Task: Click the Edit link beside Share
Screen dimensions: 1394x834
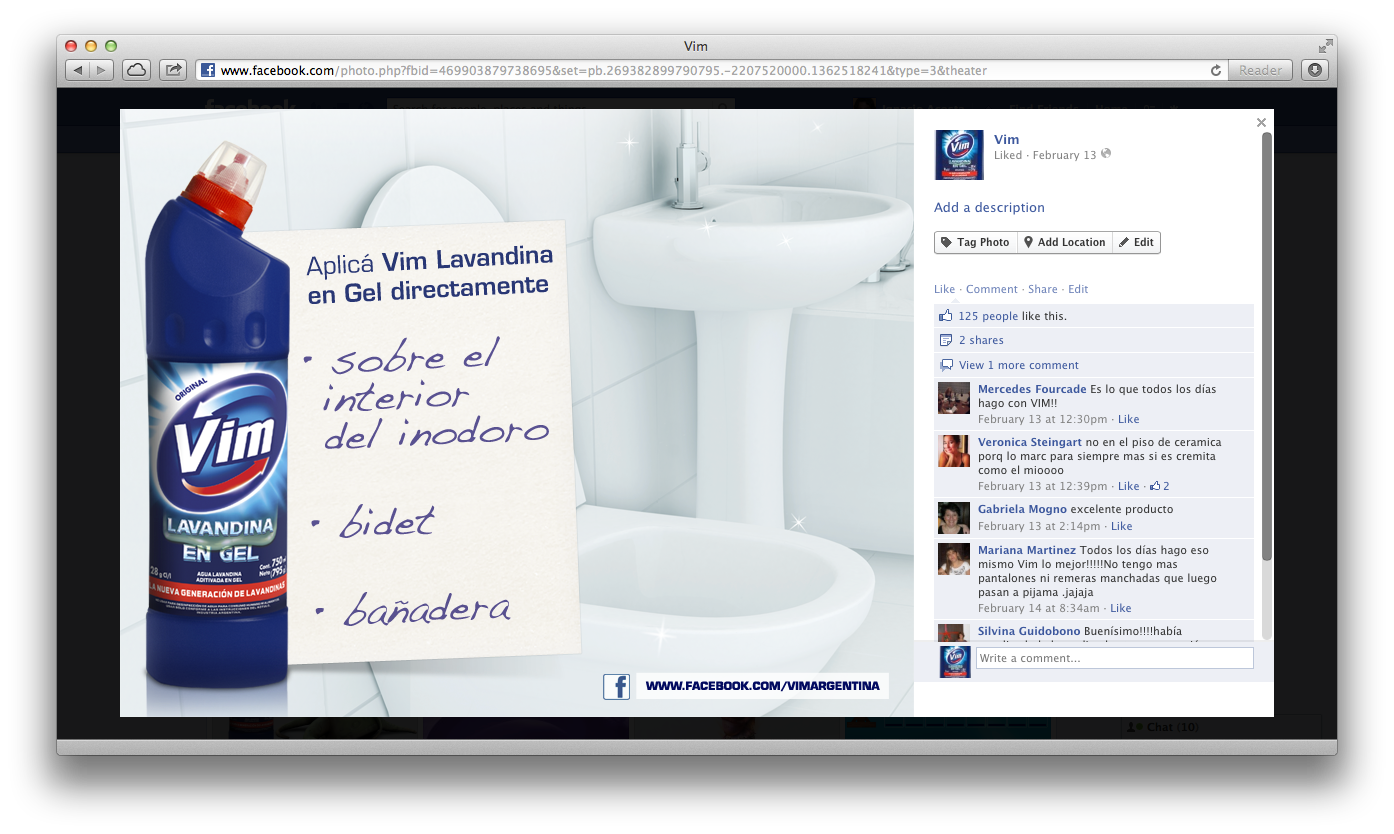Action: [1078, 289]
